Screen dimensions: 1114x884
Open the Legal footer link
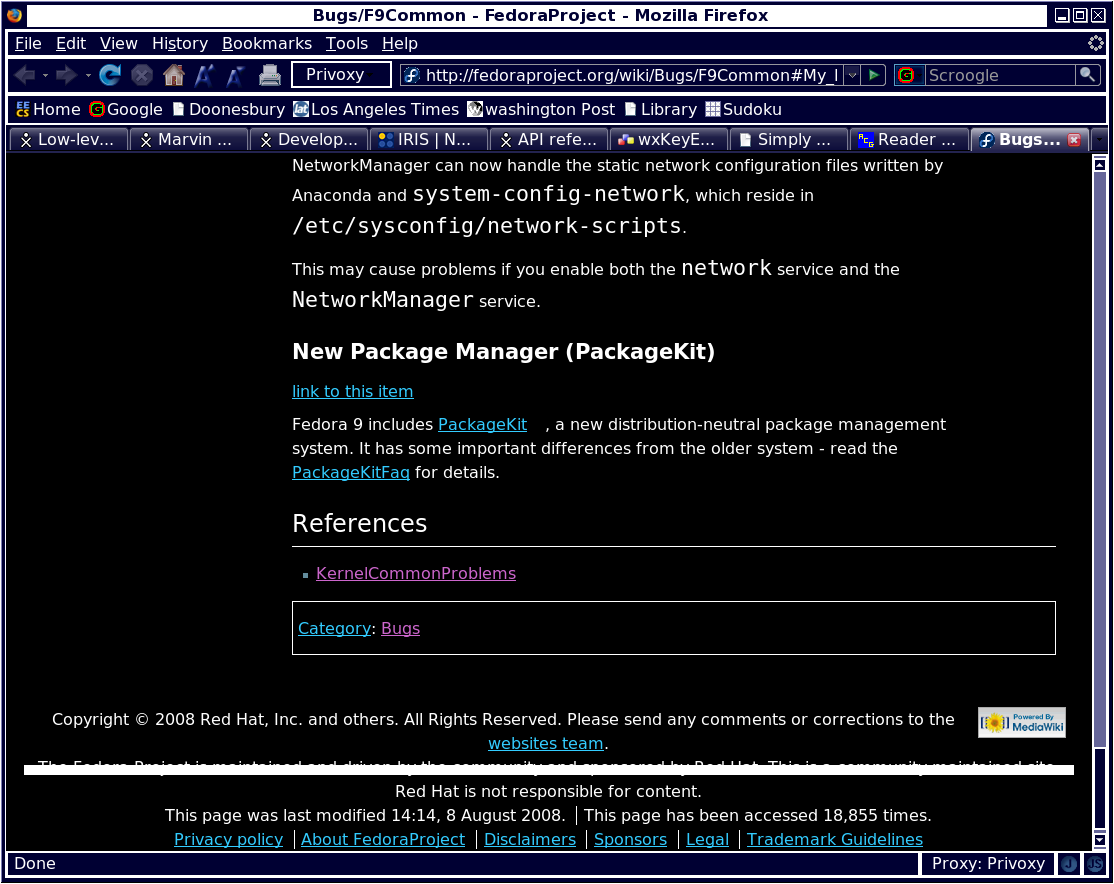(x=707, y=839)
